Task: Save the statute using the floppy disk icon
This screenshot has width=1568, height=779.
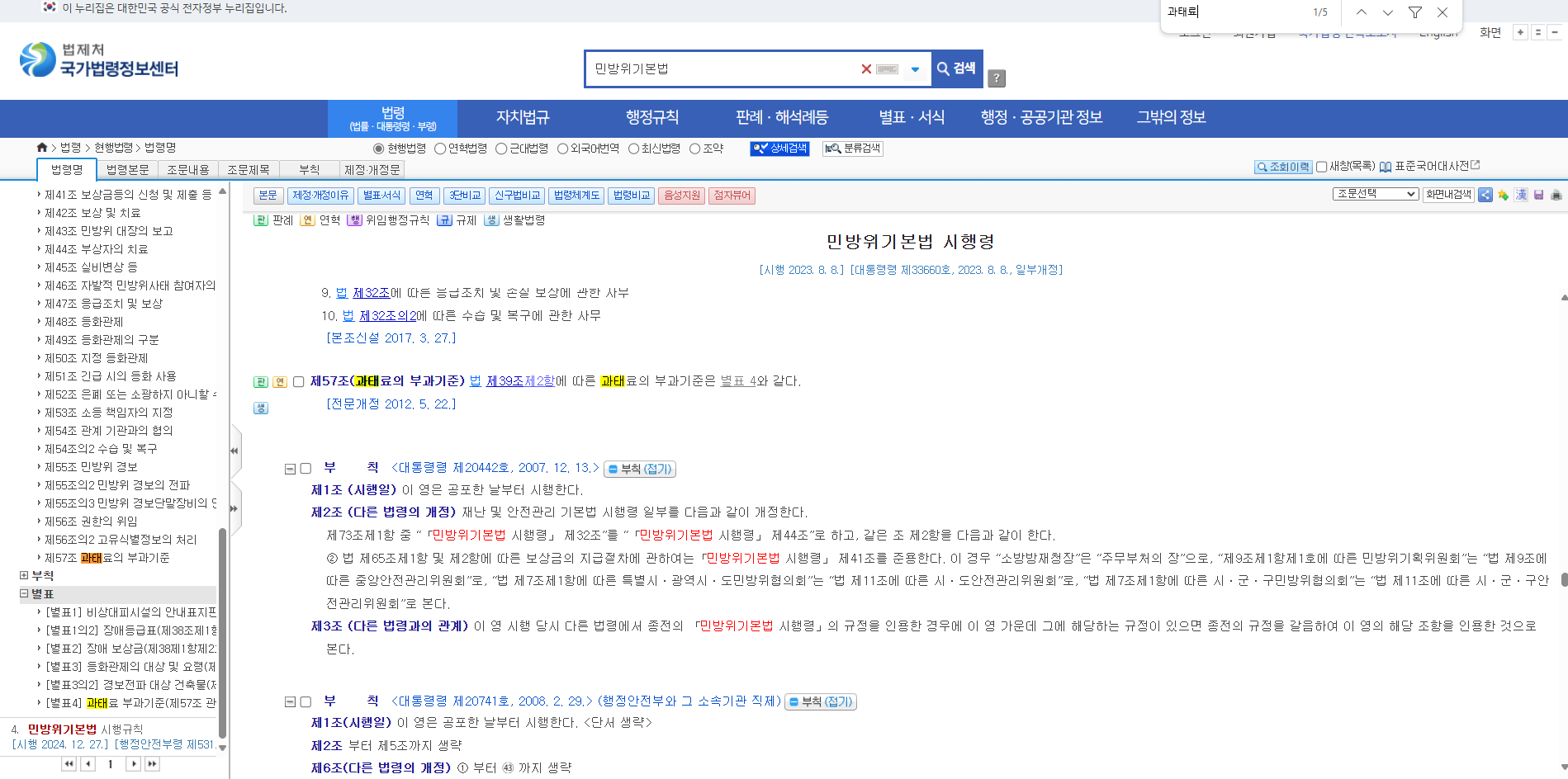Action: pyautogui.click(x=1538, y=196)
